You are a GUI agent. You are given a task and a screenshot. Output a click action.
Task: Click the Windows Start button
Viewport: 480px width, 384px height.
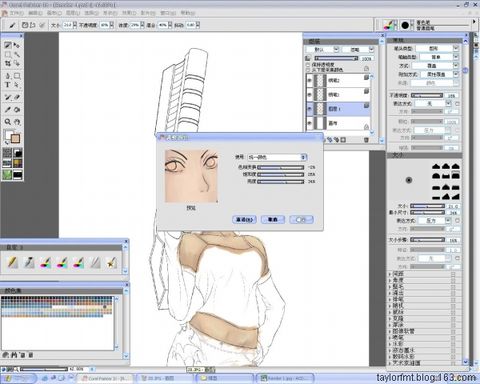[x=19, y=378]
